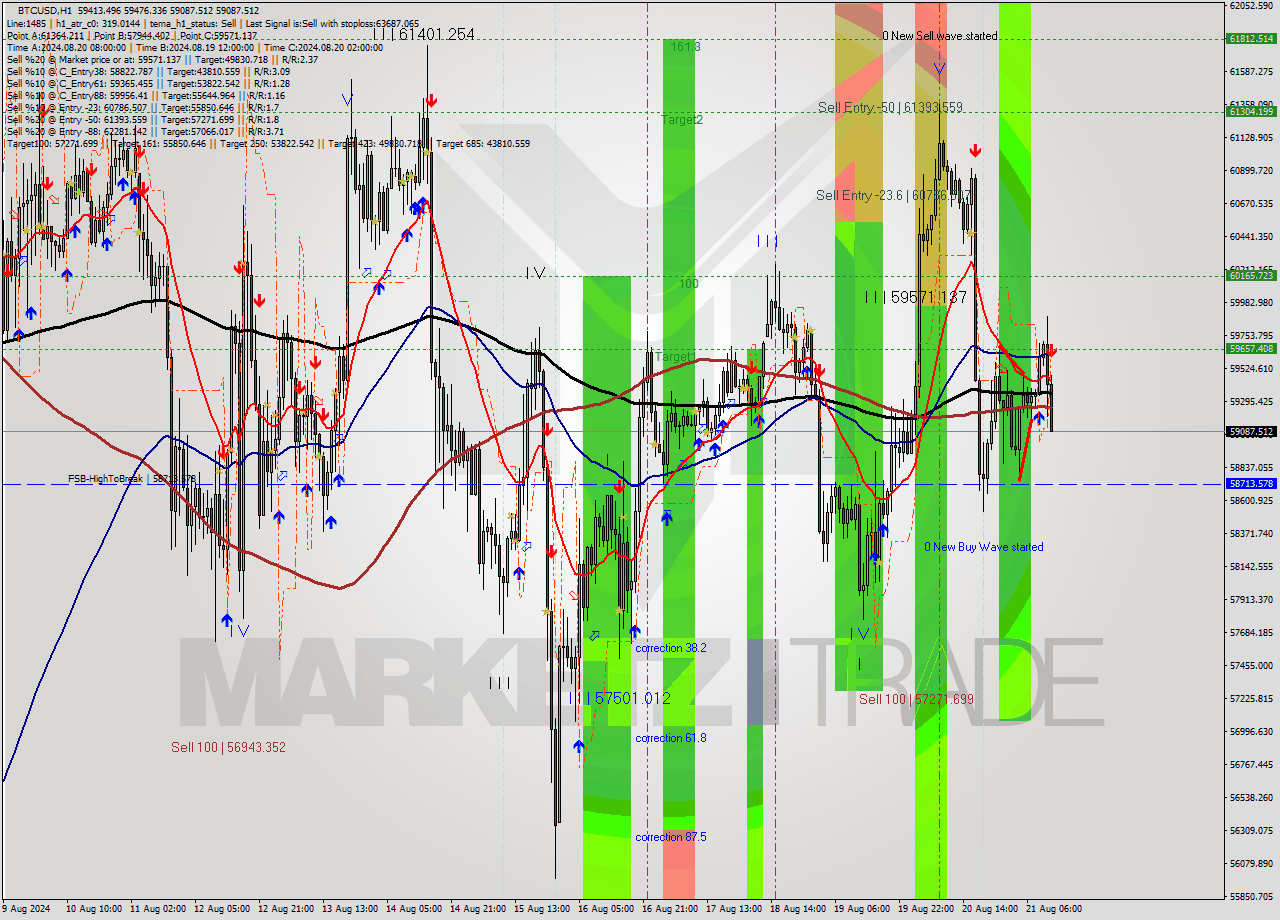This screenshot has height=920, width=1280.
Task: Click the '0 New Buy Wave started' label
Action: (x=983, y=547)
